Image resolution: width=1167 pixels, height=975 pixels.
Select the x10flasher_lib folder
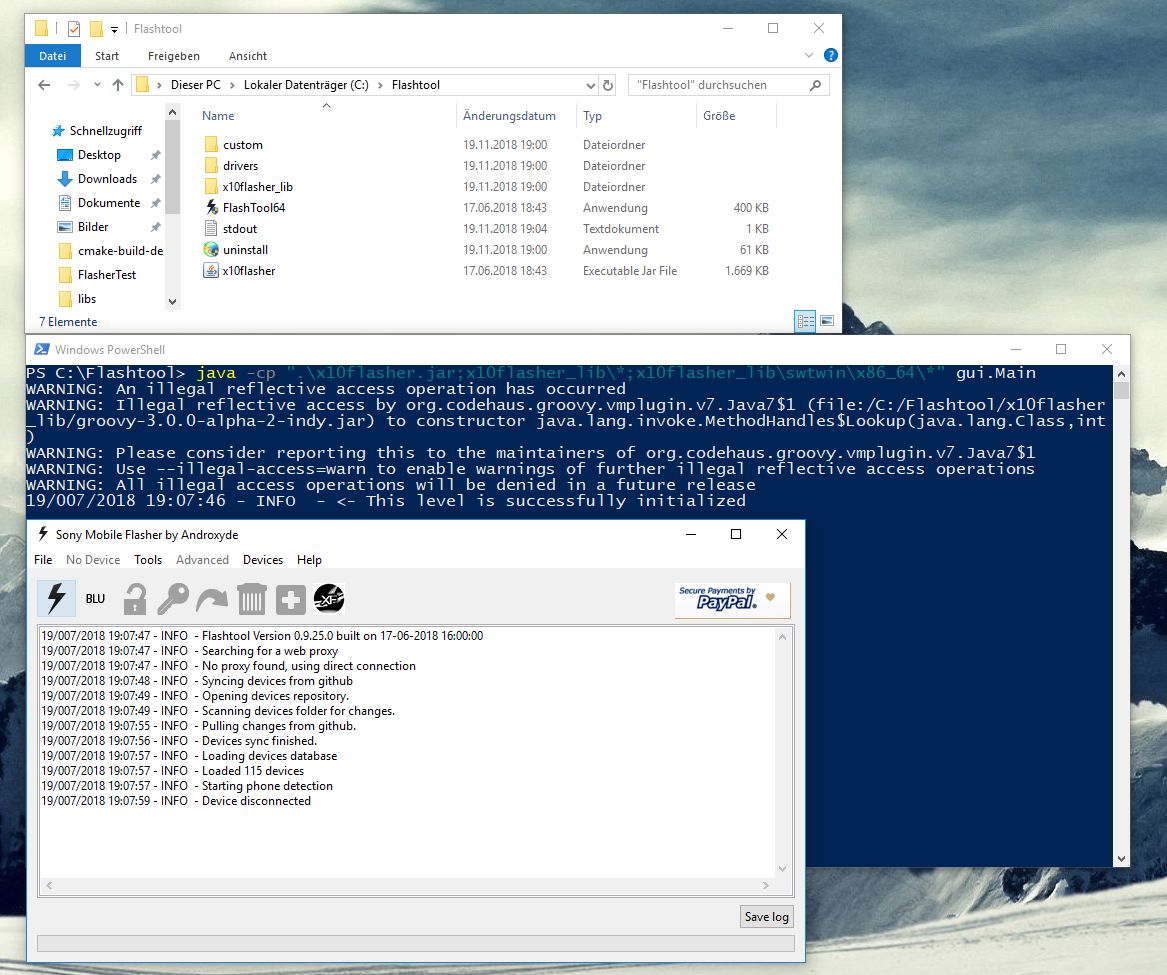tap(258, 187)
